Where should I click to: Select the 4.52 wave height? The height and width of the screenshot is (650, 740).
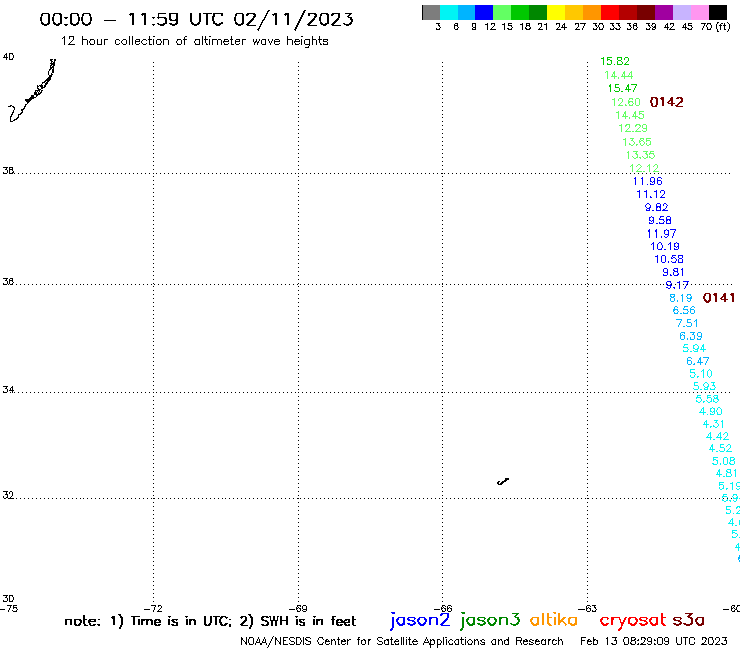[720, 448]
